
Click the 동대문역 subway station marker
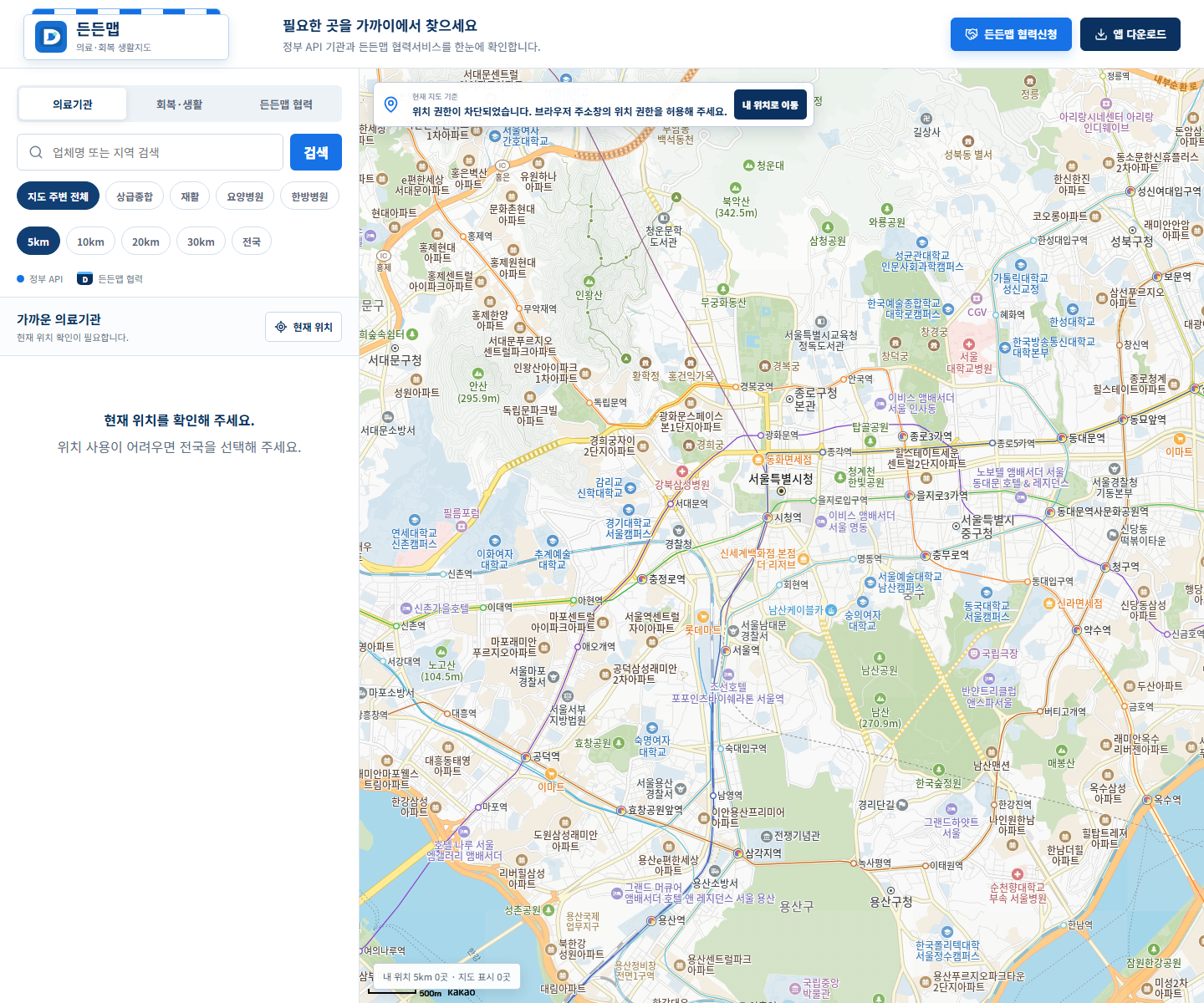click(x=1062, y=438)
